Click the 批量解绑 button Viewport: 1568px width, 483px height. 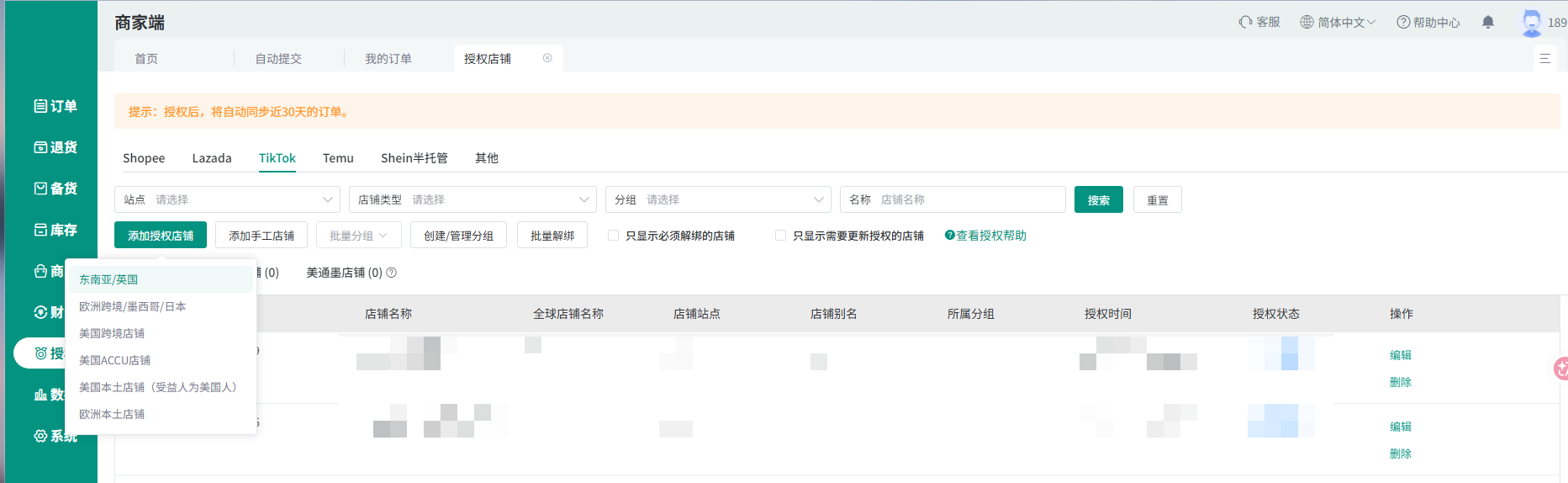552,236
